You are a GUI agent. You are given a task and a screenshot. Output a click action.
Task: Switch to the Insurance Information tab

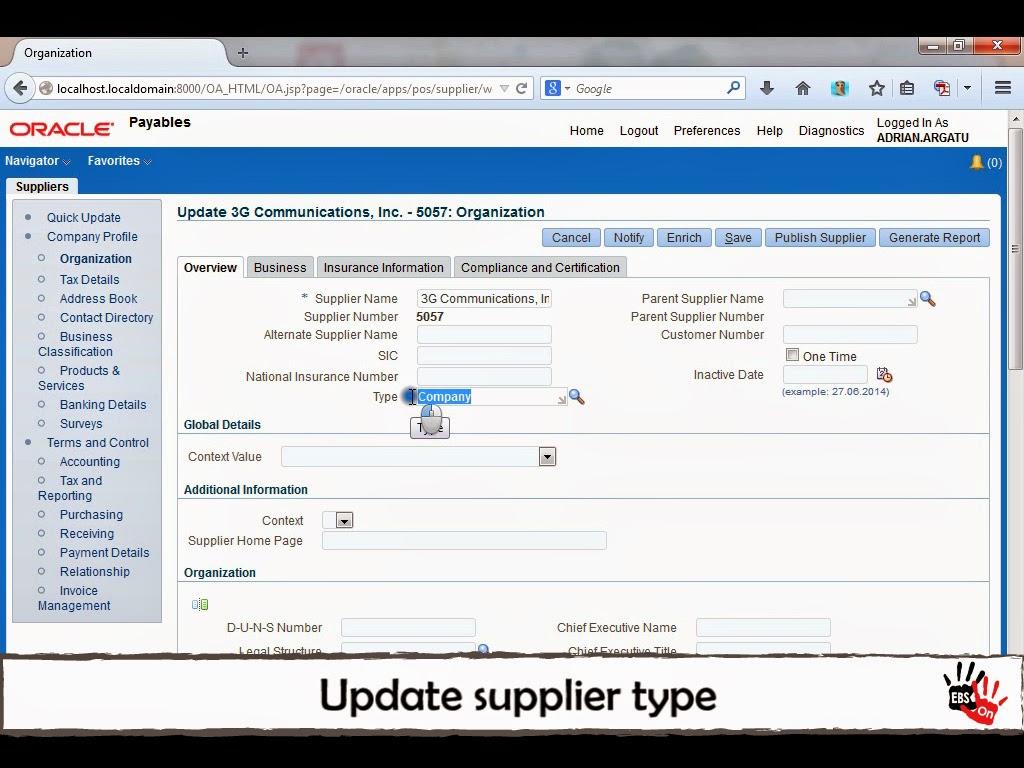pyautogui.click(x=383, y=267)
